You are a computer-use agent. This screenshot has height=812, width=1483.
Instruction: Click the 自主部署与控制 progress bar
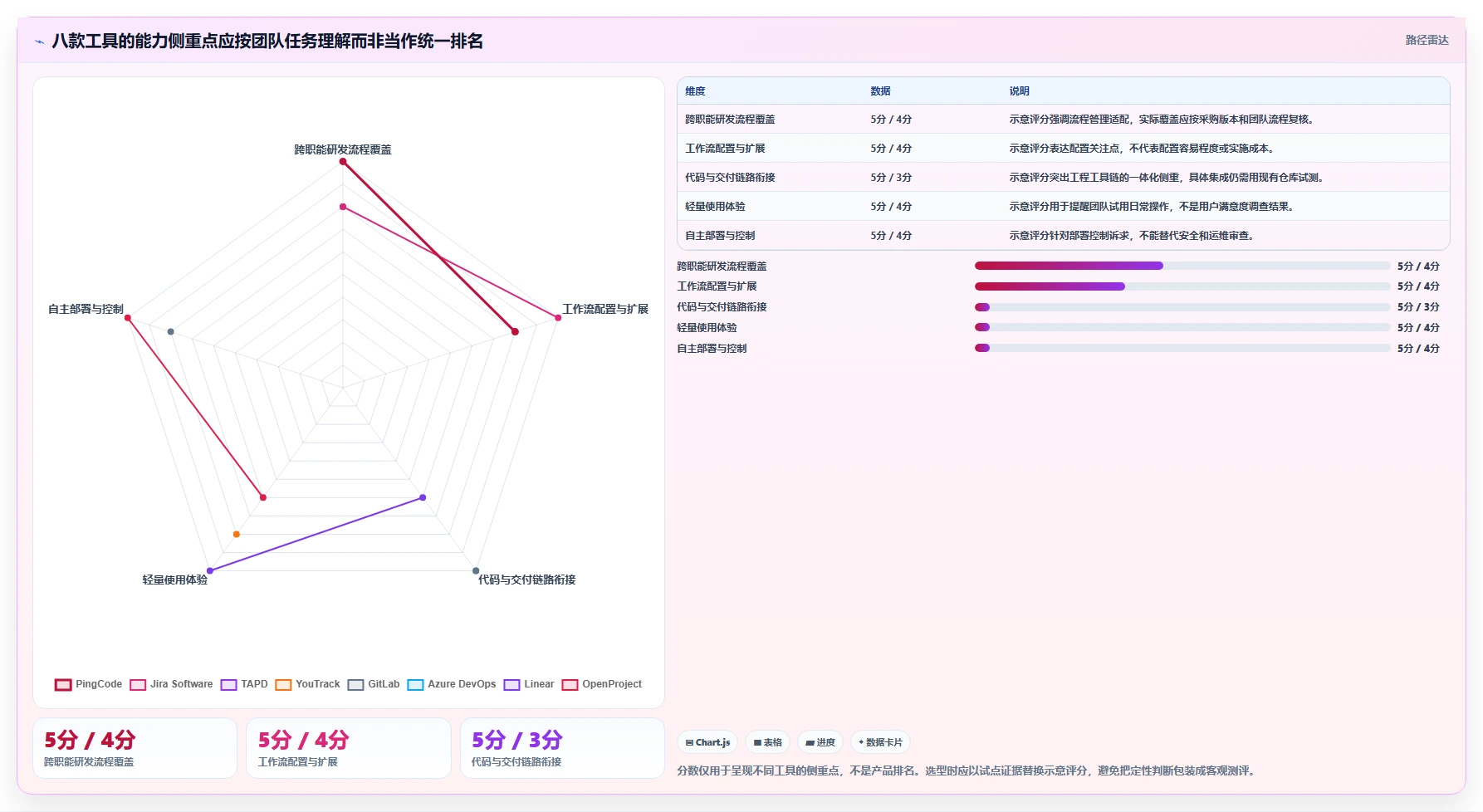1182,348
